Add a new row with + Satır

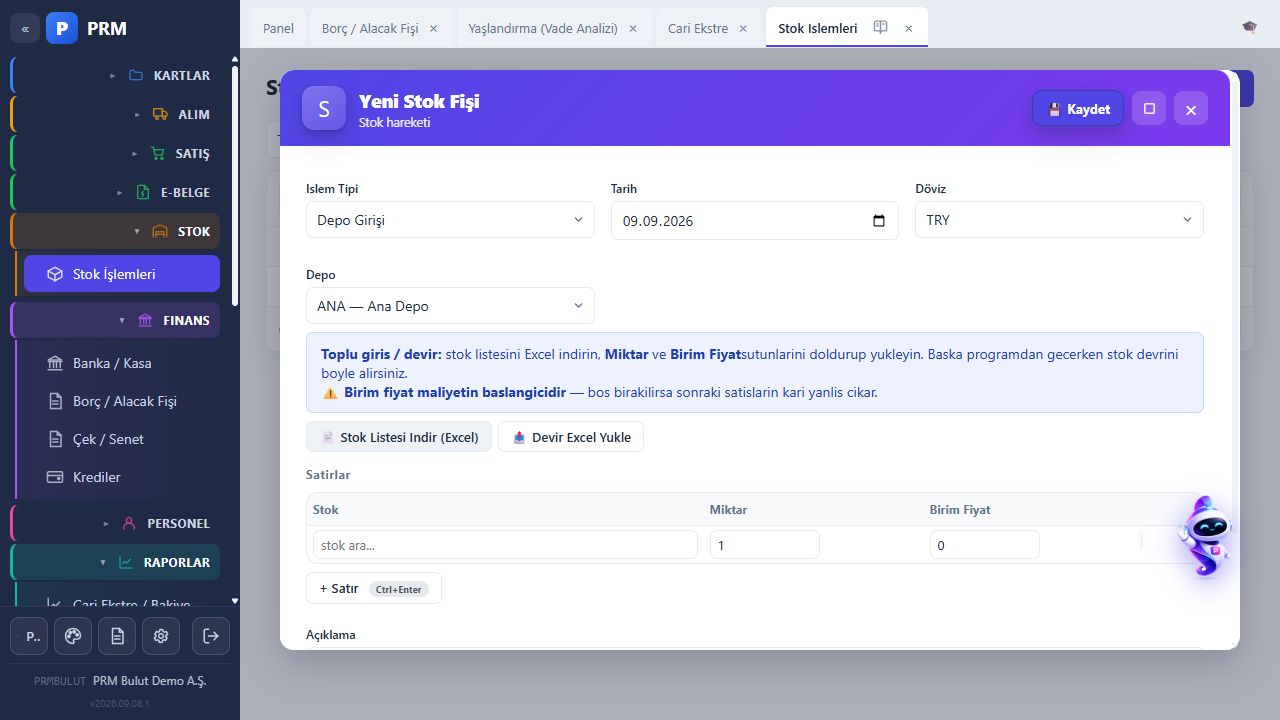(373, 589)
